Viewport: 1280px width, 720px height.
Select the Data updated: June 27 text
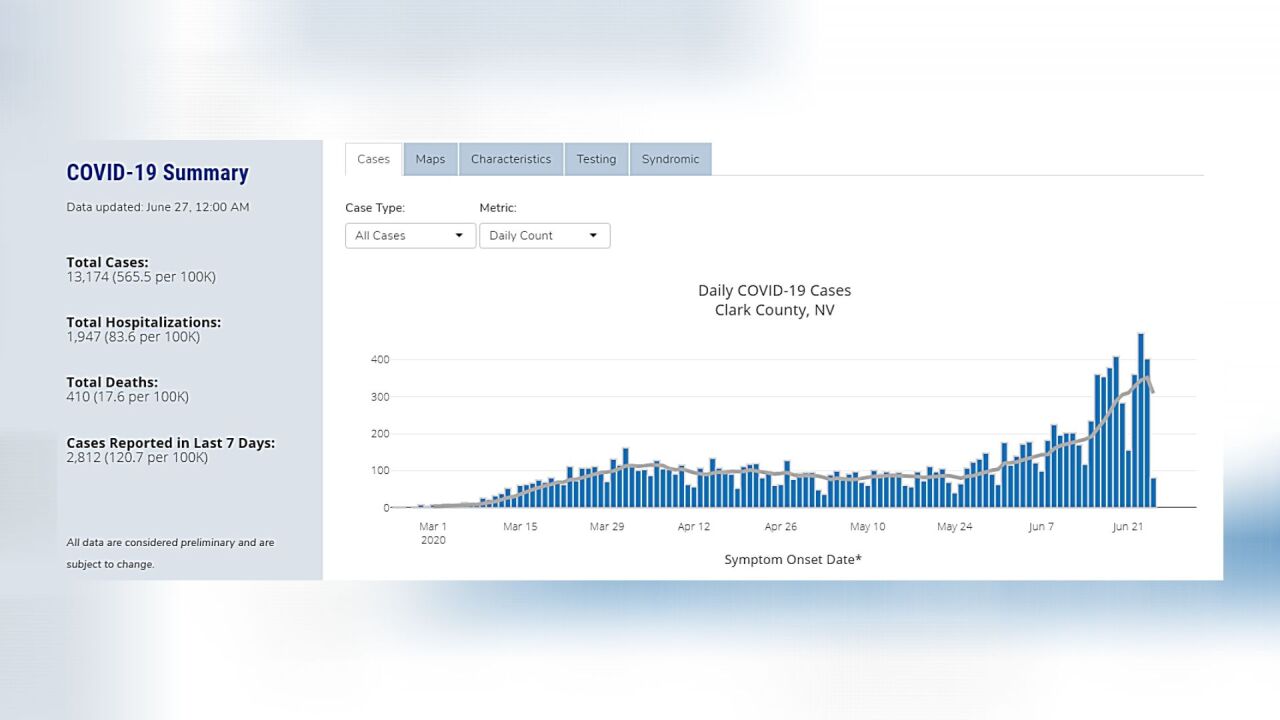[x=158, y=207]
